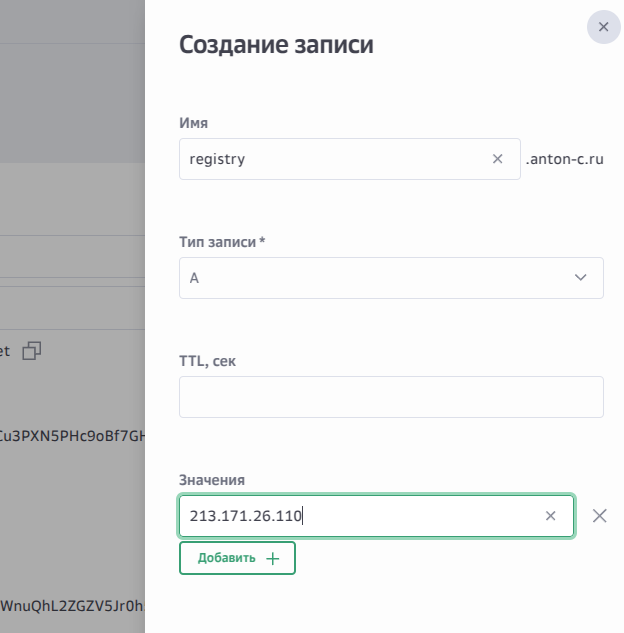
Task: Close the Создание записи panel
Action: click(x=603, y=27)
